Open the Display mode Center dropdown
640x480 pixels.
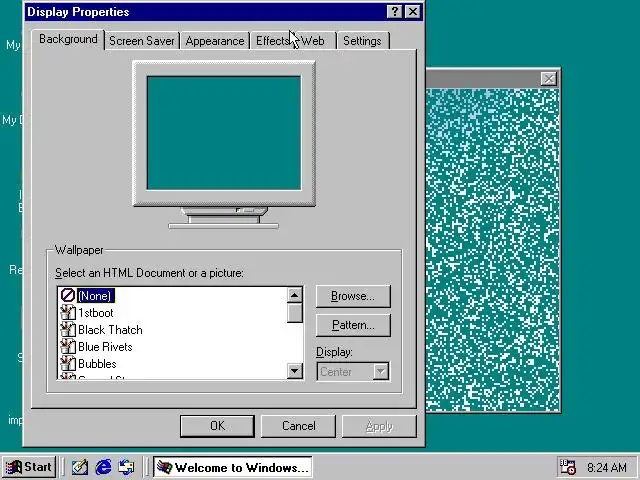[353, 372]
